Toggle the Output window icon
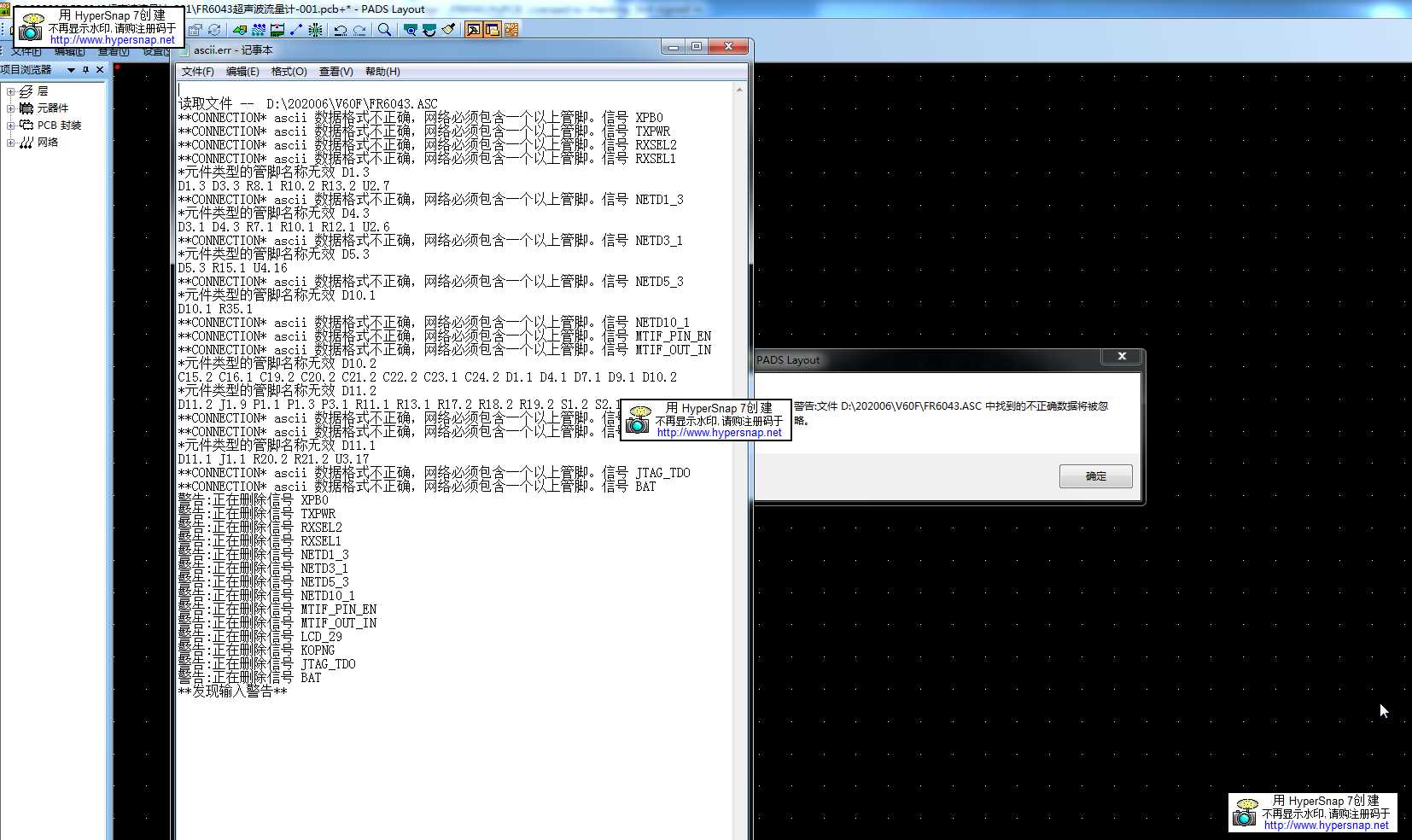The height and width of the screenshot is (840, 1412). 473,30
